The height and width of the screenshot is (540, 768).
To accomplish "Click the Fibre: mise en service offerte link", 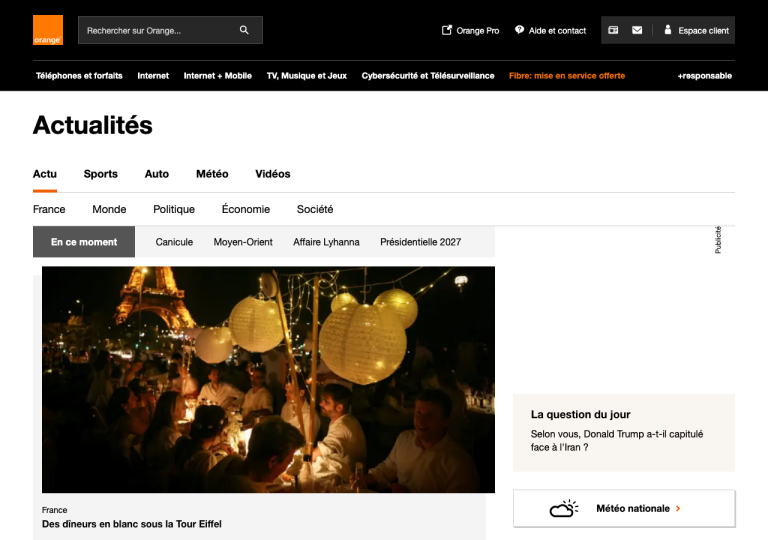I will coord(567,75).
